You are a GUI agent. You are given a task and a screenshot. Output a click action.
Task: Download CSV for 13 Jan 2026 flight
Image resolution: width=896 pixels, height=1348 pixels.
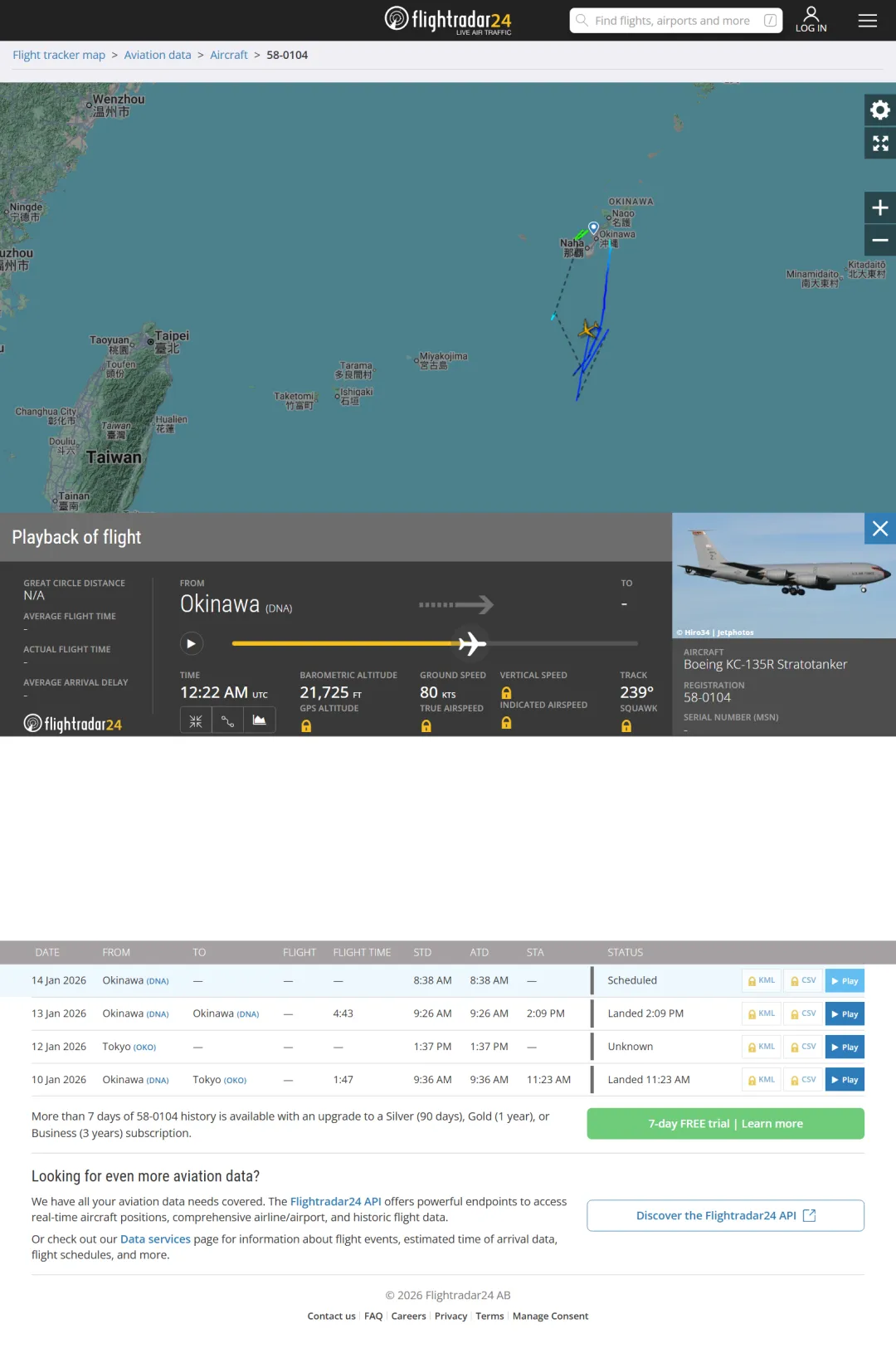coord(803,1013)
